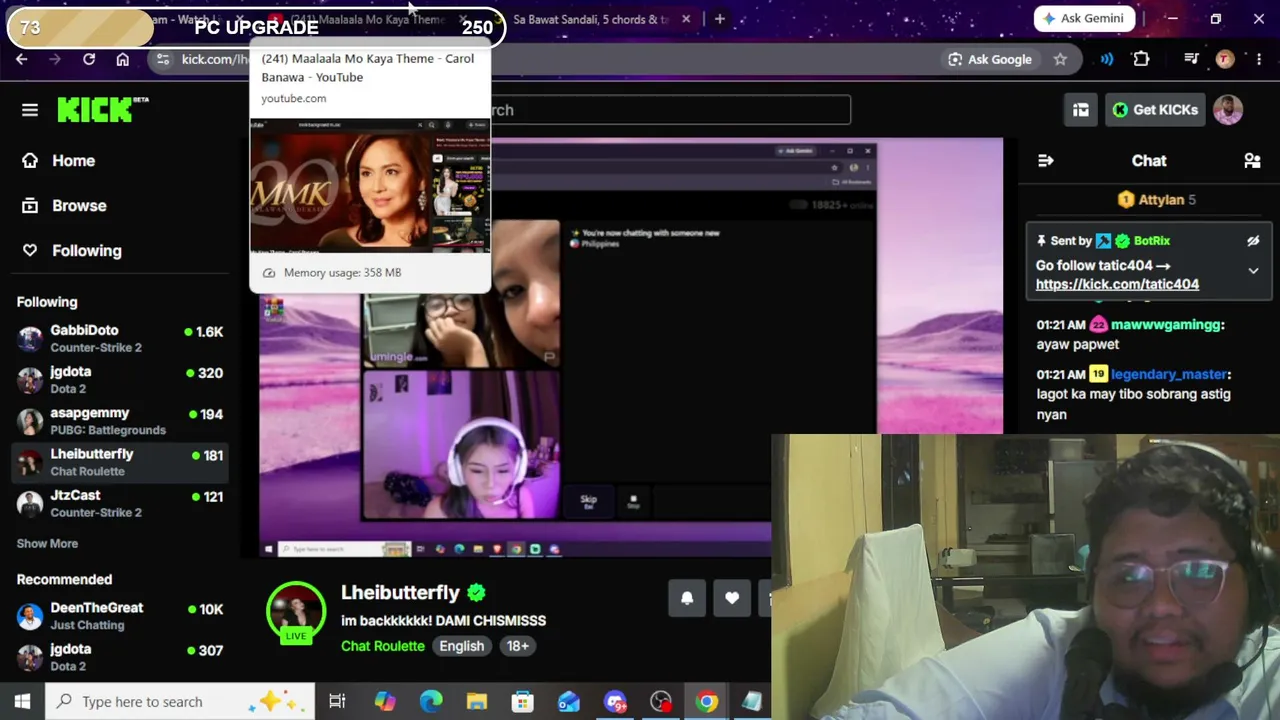Viewport: 1280px width, 720px height.
Task: Open Task View on the taskbar
Action: click(337, 702)
